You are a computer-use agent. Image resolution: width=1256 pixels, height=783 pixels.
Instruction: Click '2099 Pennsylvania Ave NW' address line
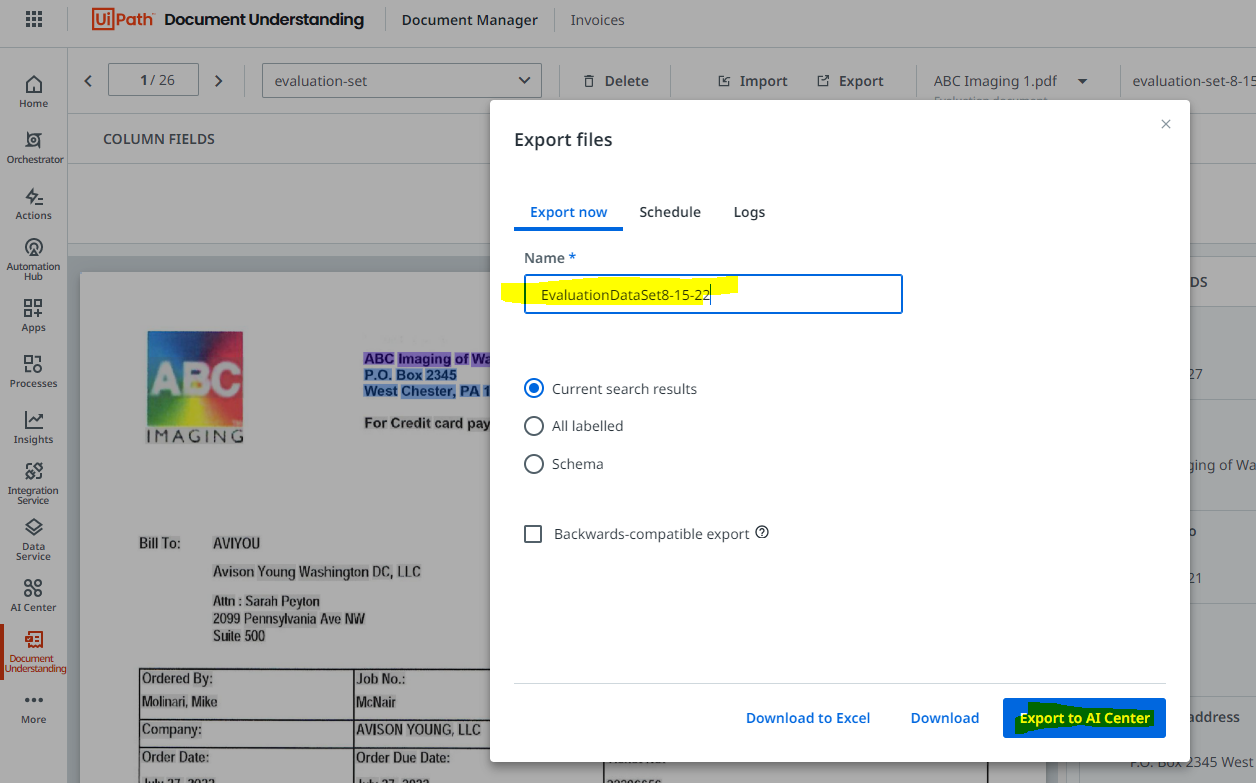click(x=289, y=619)
